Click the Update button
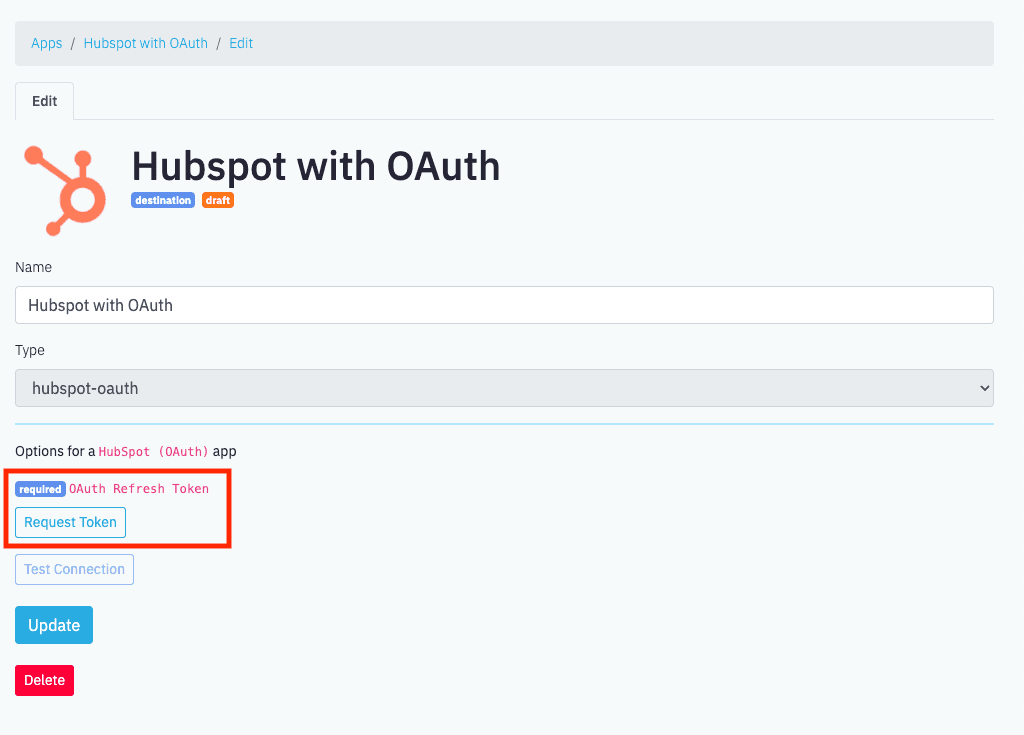Screen dimensions: 1024x735 [54, 625]
